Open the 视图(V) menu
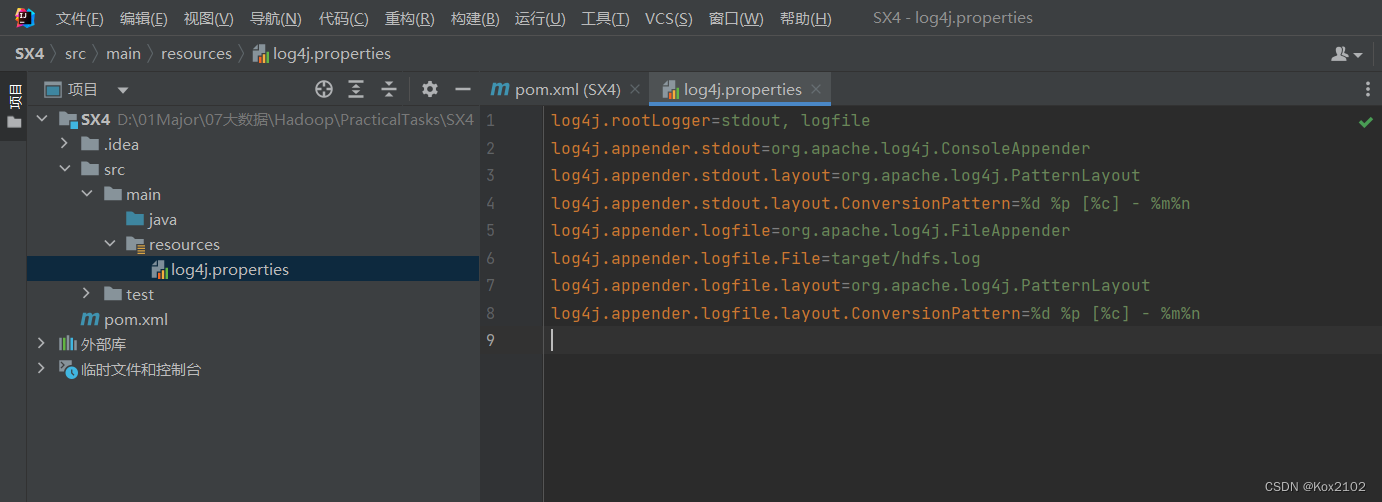 pos(208,19)
